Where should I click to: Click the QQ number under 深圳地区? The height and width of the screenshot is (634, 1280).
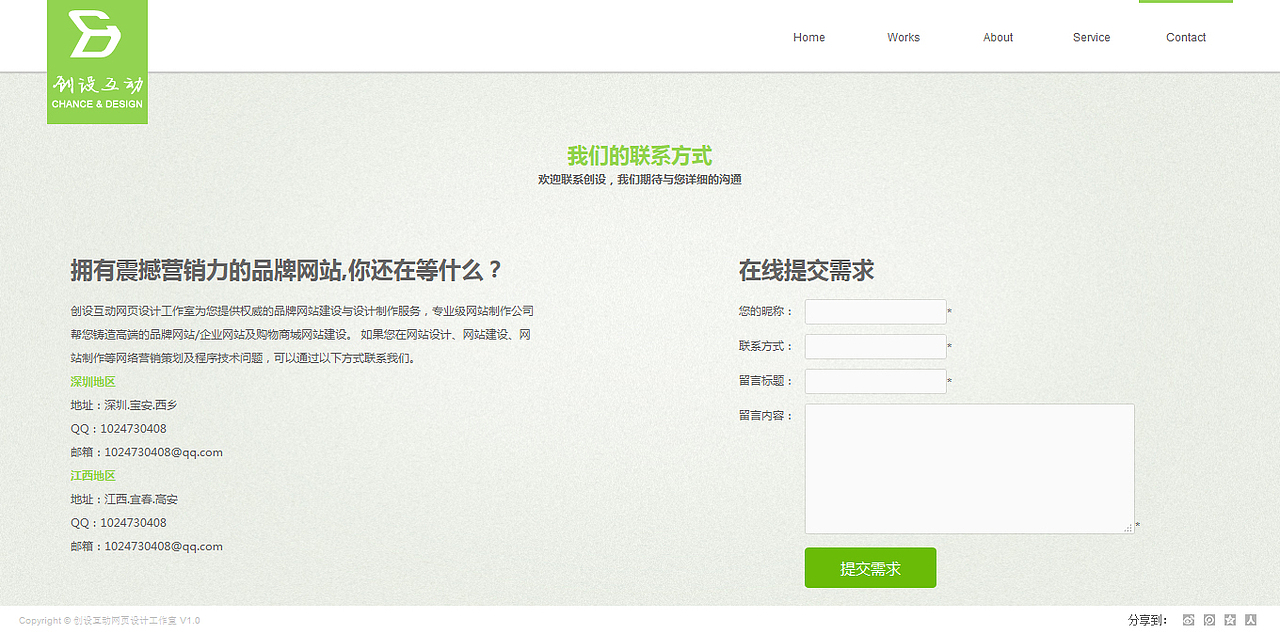tap(133, 429)
